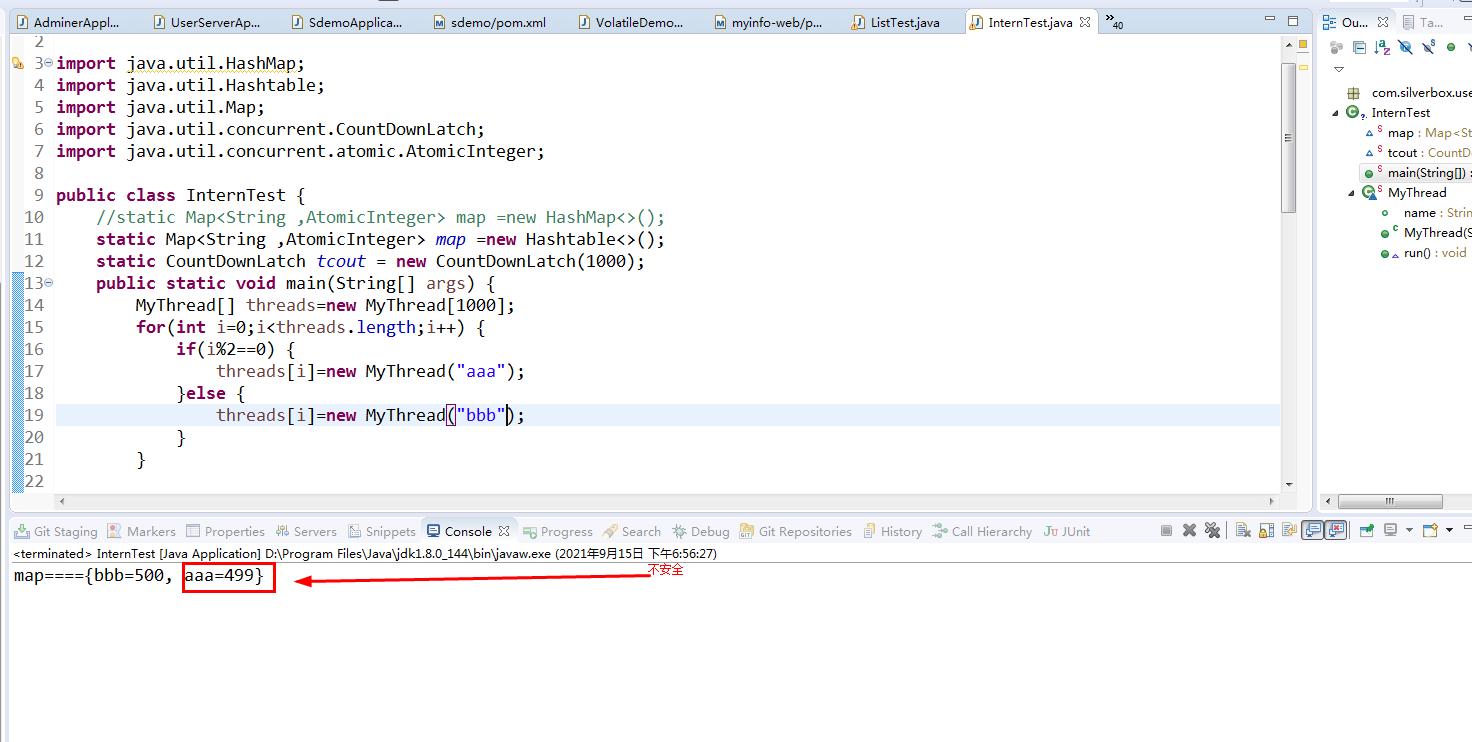
Task: Toggle Word Wrap in the Console
Action: click(x=1289, y=531)
